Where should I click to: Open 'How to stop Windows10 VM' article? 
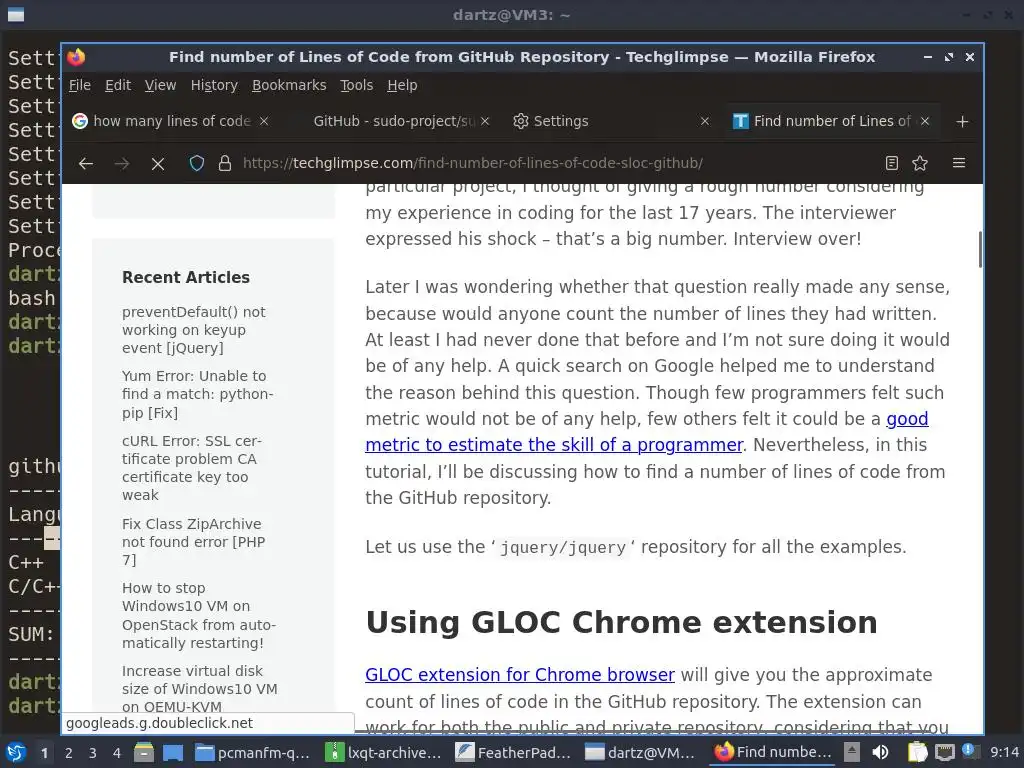pos(199,615)
